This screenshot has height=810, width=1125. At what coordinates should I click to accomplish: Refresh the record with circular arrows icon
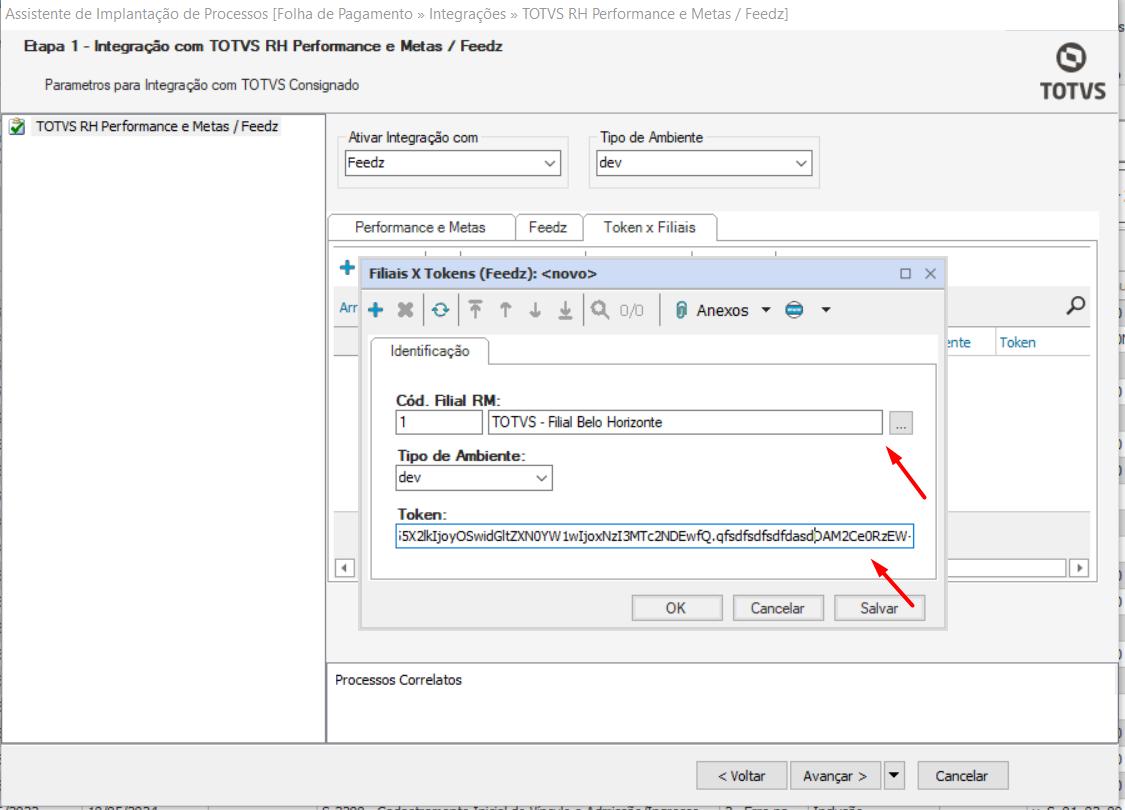tap(441, 310)
